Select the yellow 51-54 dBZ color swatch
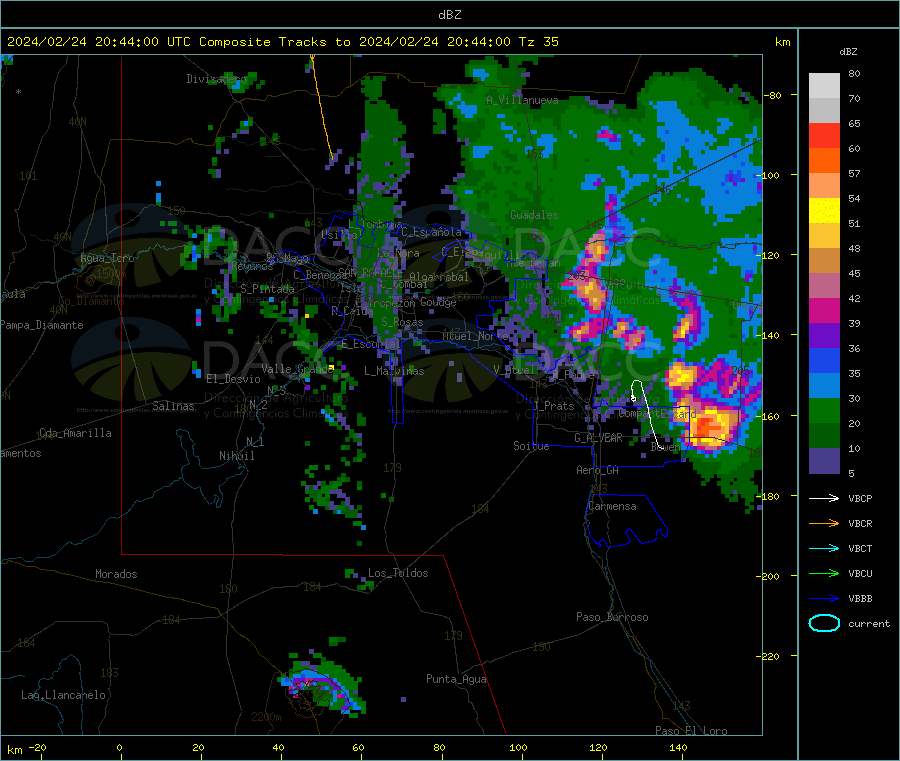Screen dimensions: 900x761 pos(824,211)
